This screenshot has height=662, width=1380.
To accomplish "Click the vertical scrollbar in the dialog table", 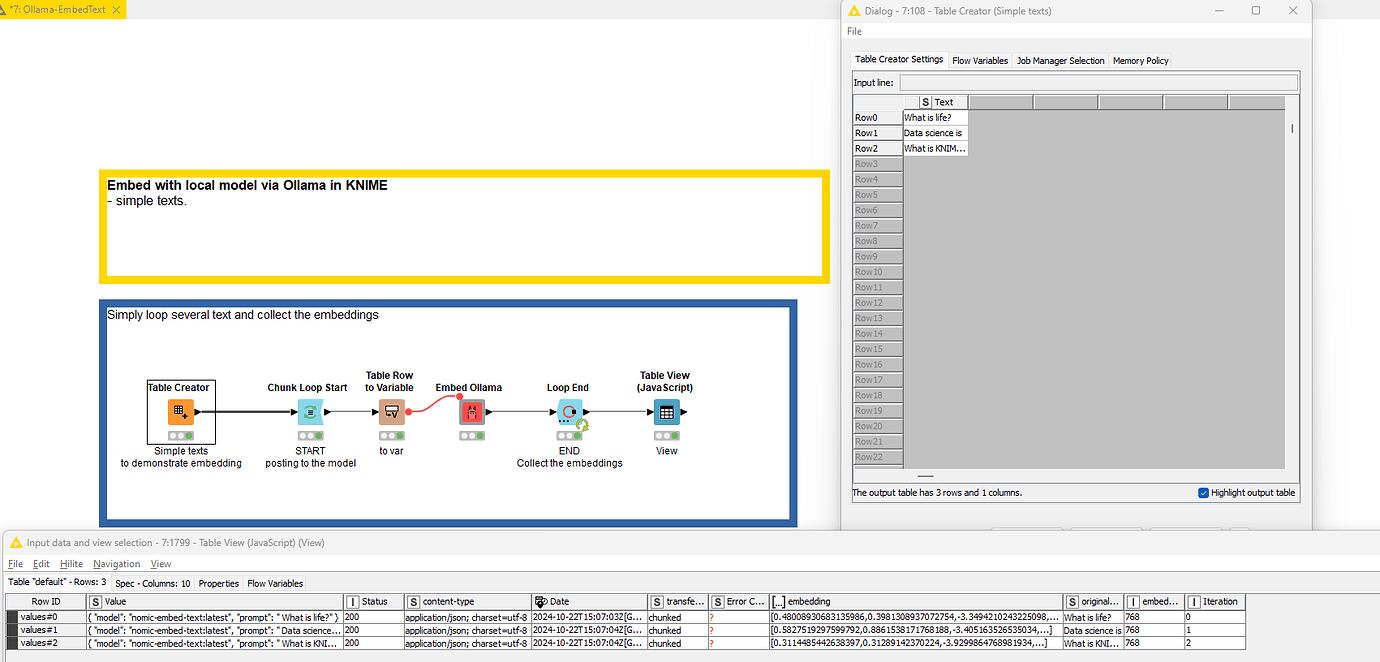I will (x=1291, y=129).
